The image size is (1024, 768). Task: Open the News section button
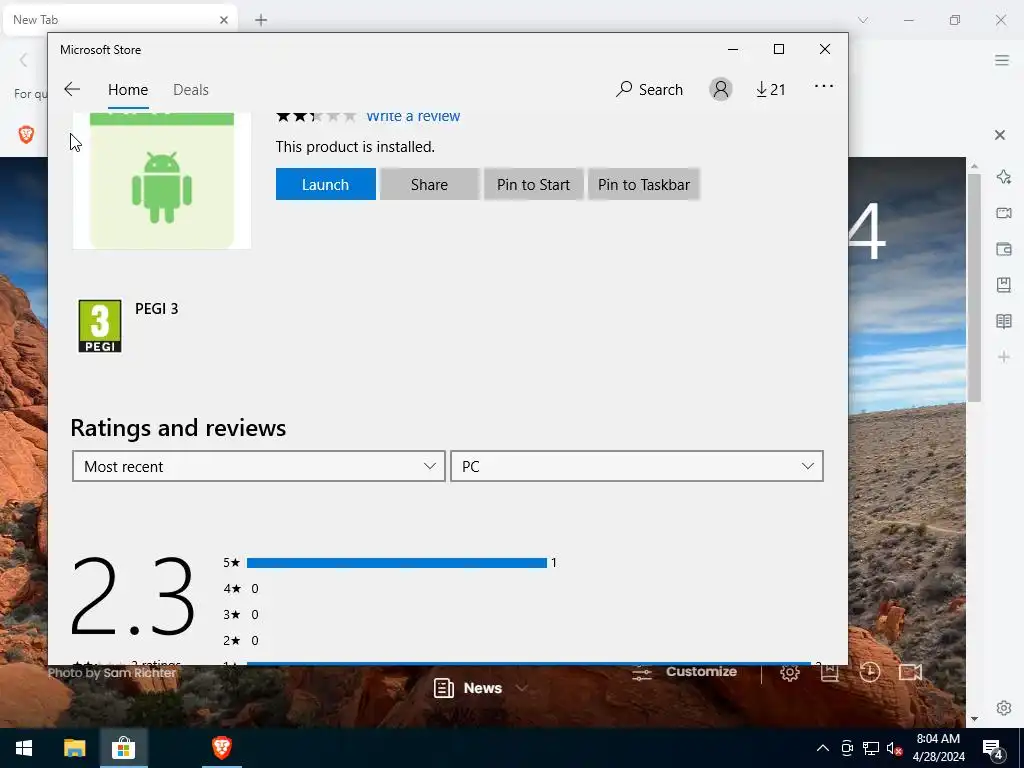point(468,688)
